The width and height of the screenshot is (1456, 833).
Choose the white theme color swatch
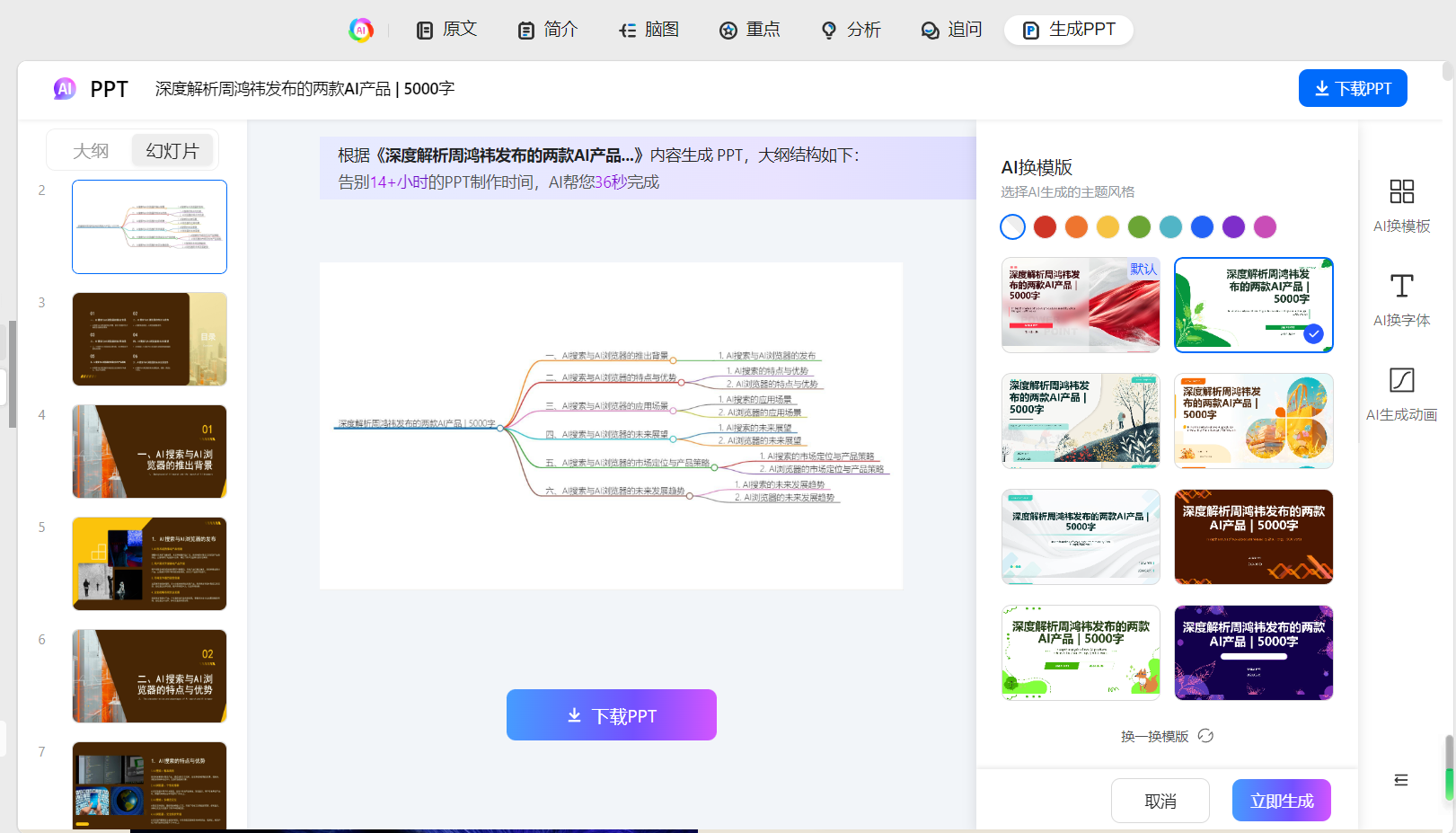pos(1013,227)
